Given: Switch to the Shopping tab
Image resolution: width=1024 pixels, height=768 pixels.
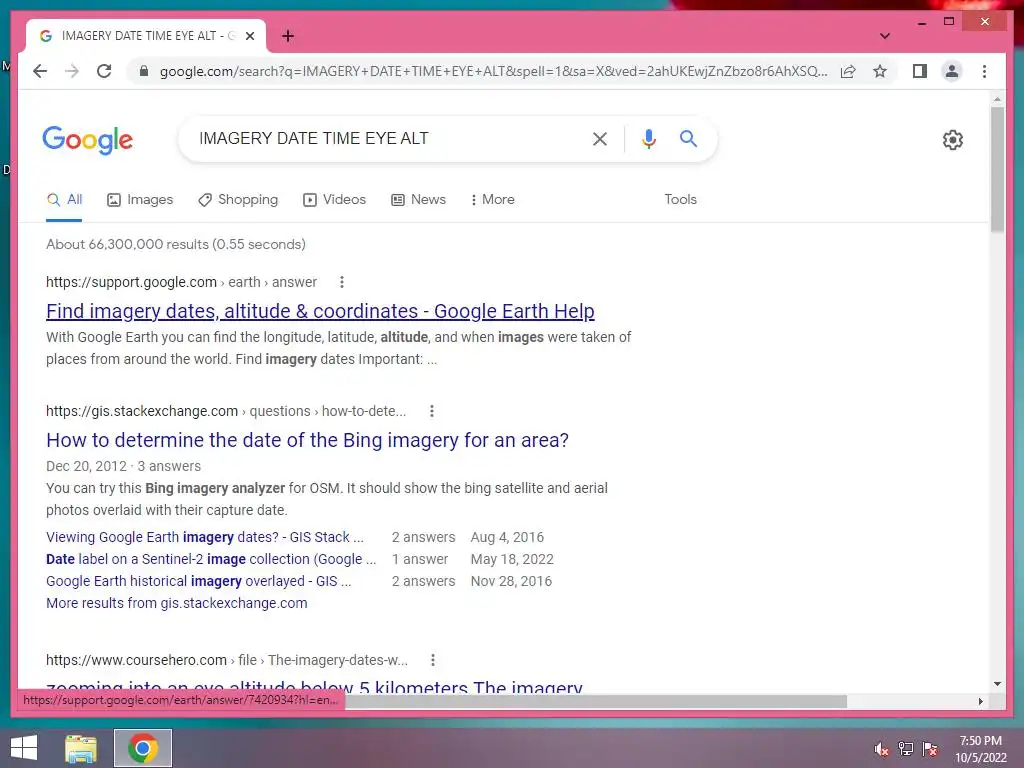Looking at the screenshot, I should (238, 200).
